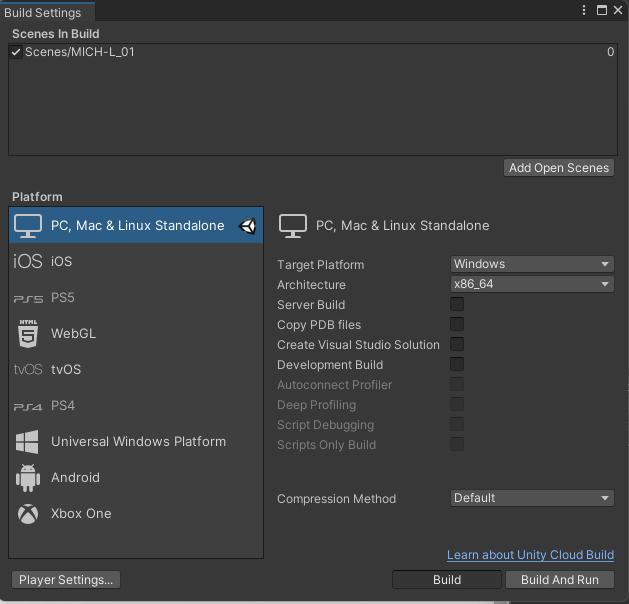Click the Scenes In Build heading
The height and width of the screenshot is (604, 629).
click(x=56, y=34)
